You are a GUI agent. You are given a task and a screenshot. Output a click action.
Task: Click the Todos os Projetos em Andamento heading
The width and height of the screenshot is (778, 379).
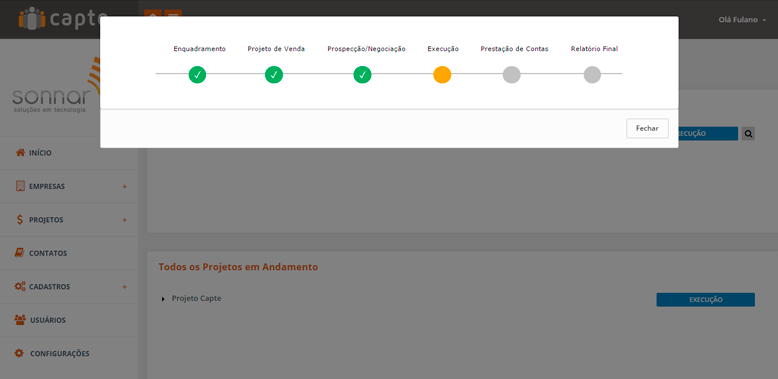[x=238, y=267]
